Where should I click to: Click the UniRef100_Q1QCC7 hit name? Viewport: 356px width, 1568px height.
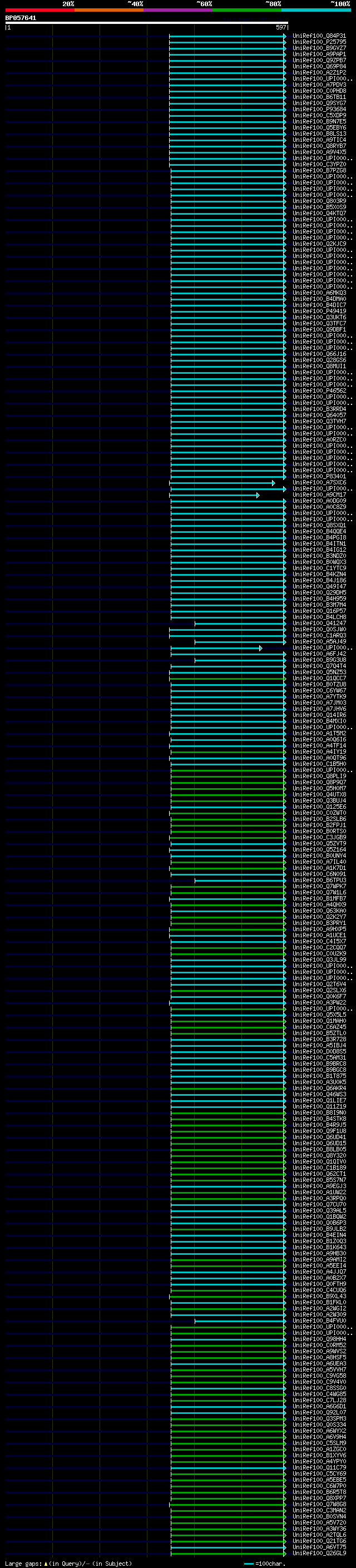coord(319,678)
